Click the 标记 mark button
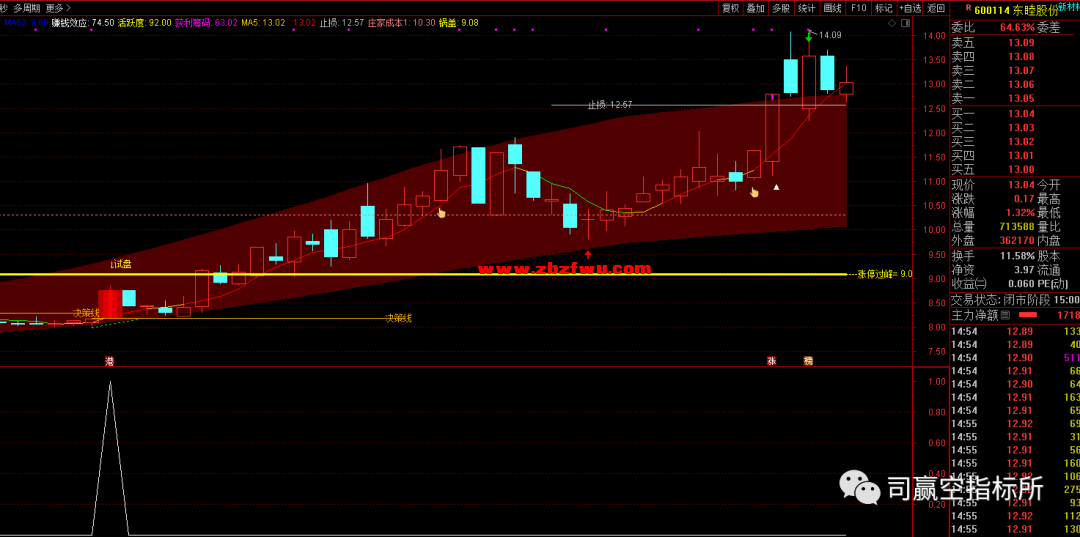The height and width of the screenshot is (537, 1080). tap(883, 8)
